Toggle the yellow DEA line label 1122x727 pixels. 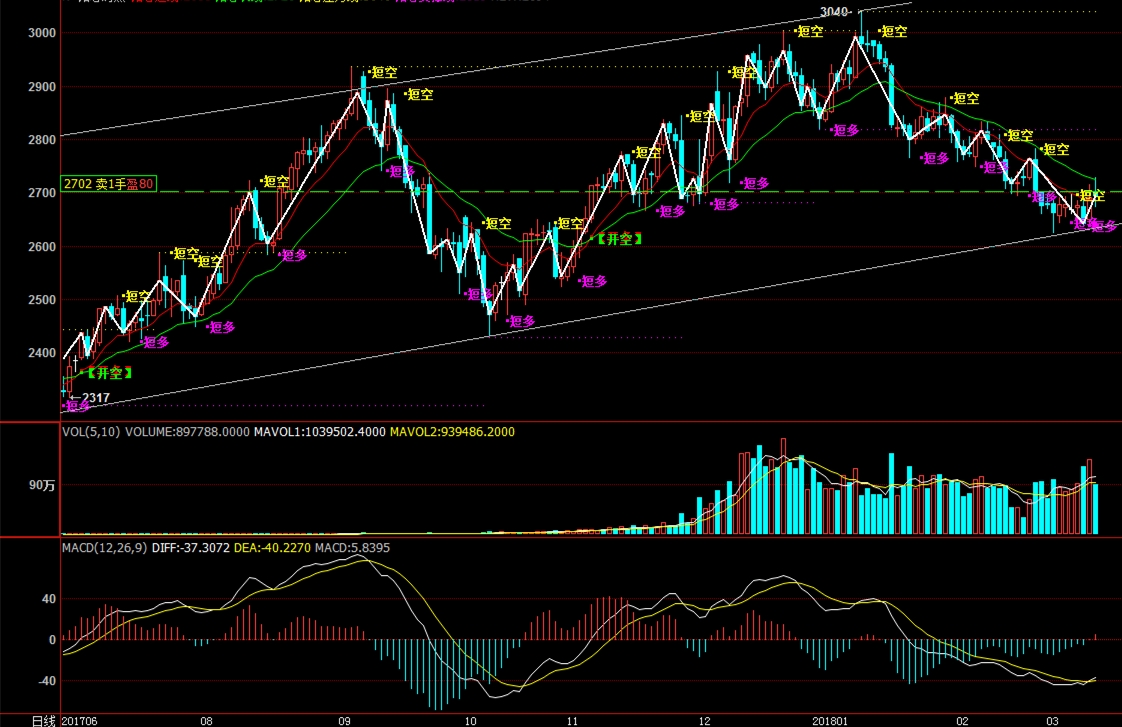pyautogui.click(x=269, y=549)
